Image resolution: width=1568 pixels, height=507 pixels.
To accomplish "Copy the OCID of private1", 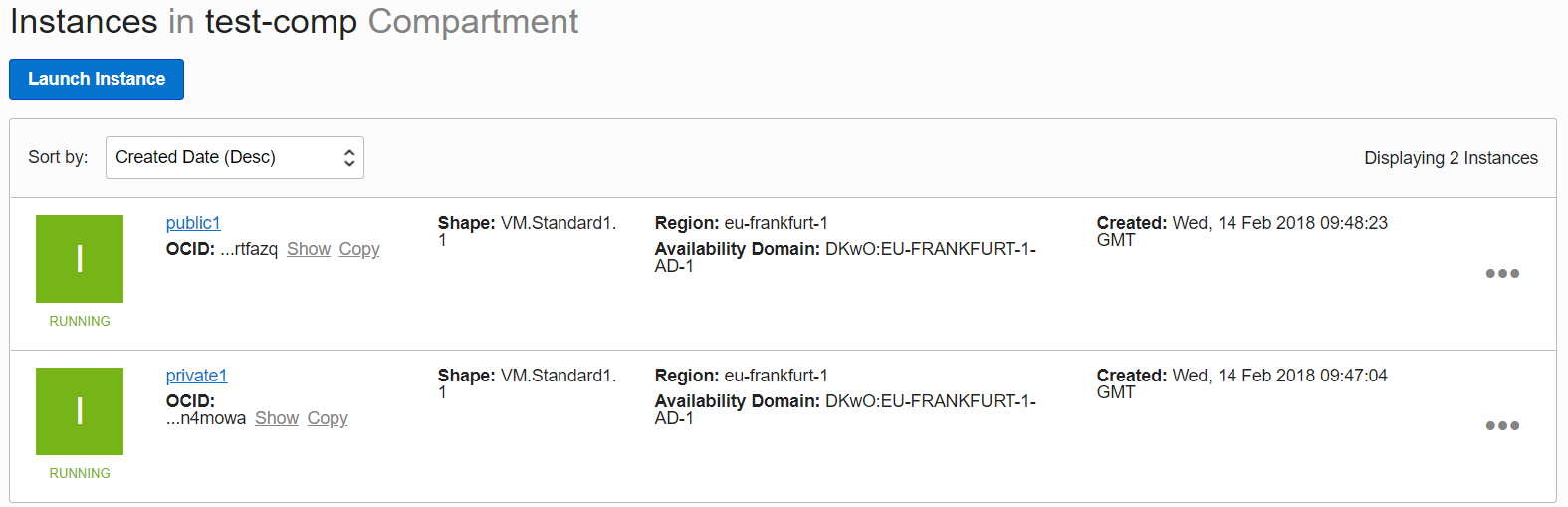I will 328,418.
